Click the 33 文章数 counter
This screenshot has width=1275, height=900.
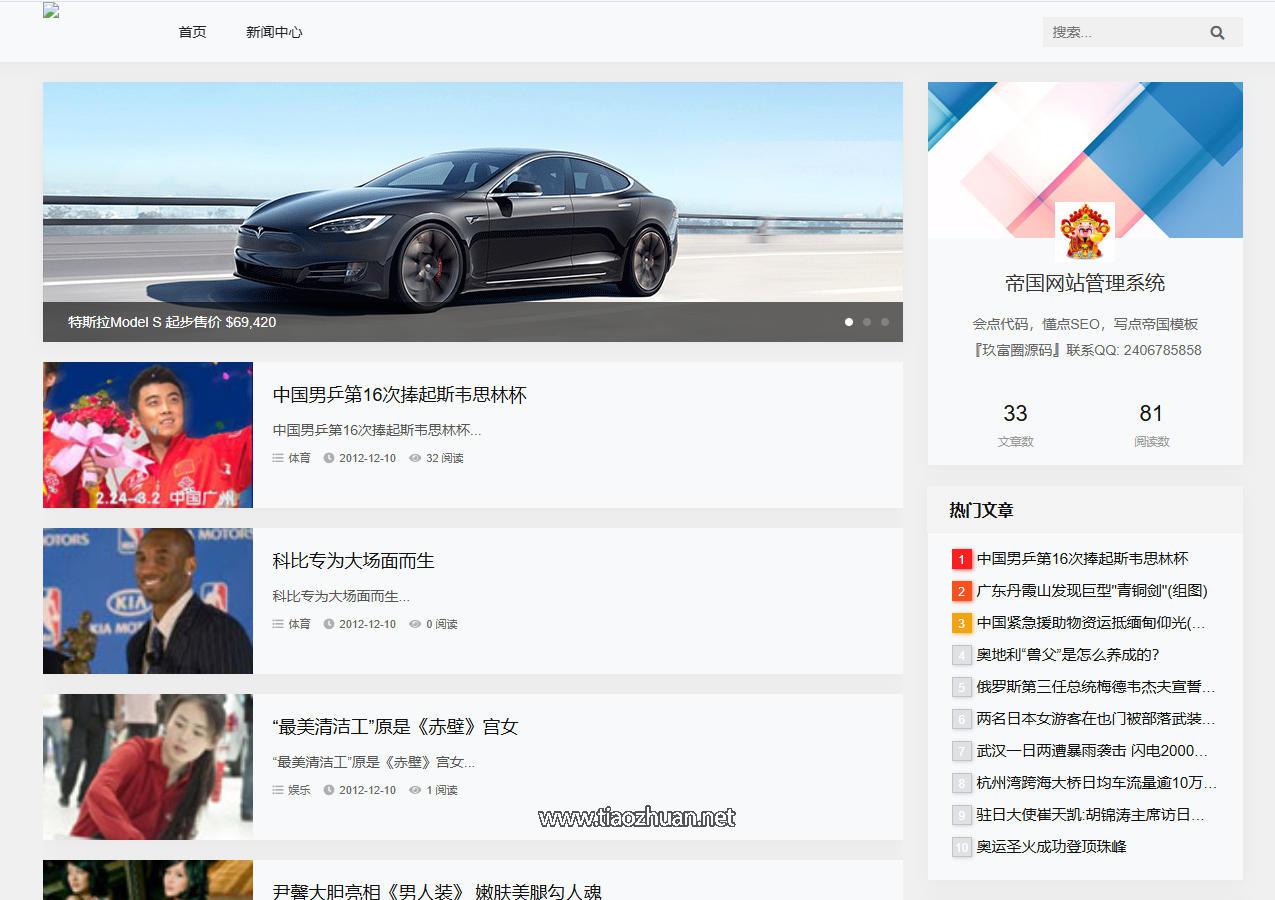1015,424
